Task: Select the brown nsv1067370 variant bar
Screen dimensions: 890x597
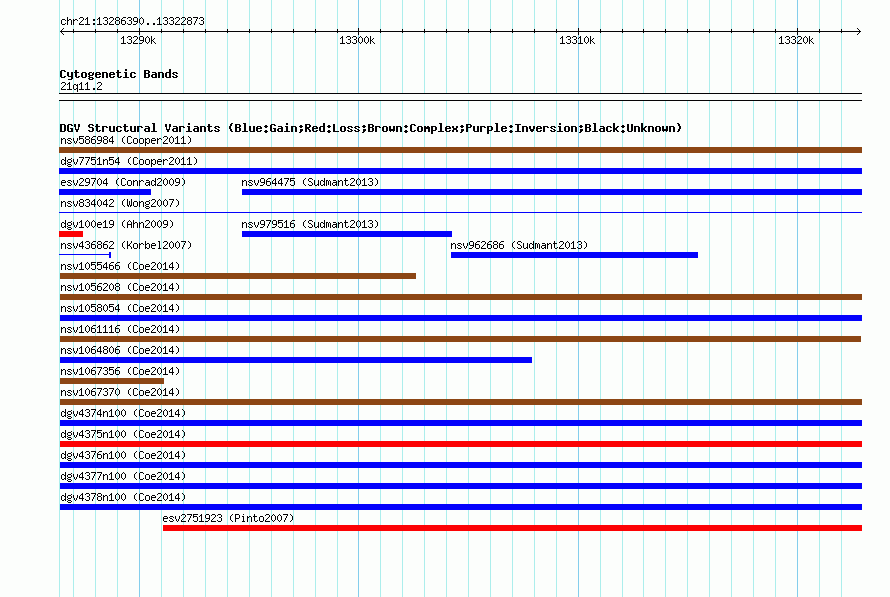Action: [460, 402]
